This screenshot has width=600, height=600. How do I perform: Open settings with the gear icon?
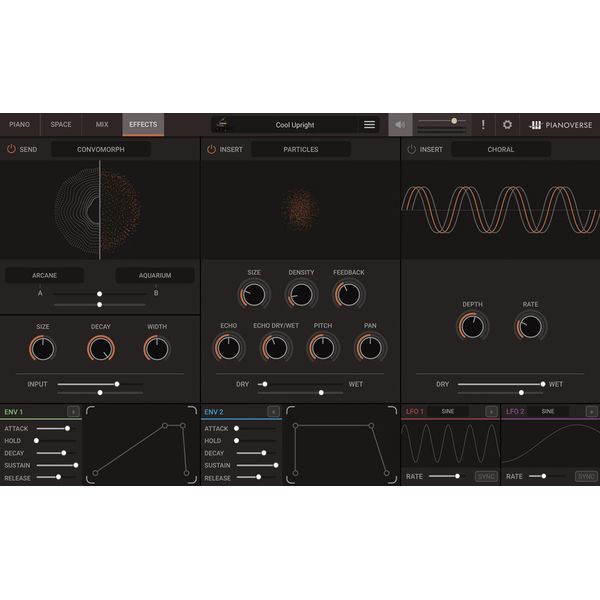(507, 125)
